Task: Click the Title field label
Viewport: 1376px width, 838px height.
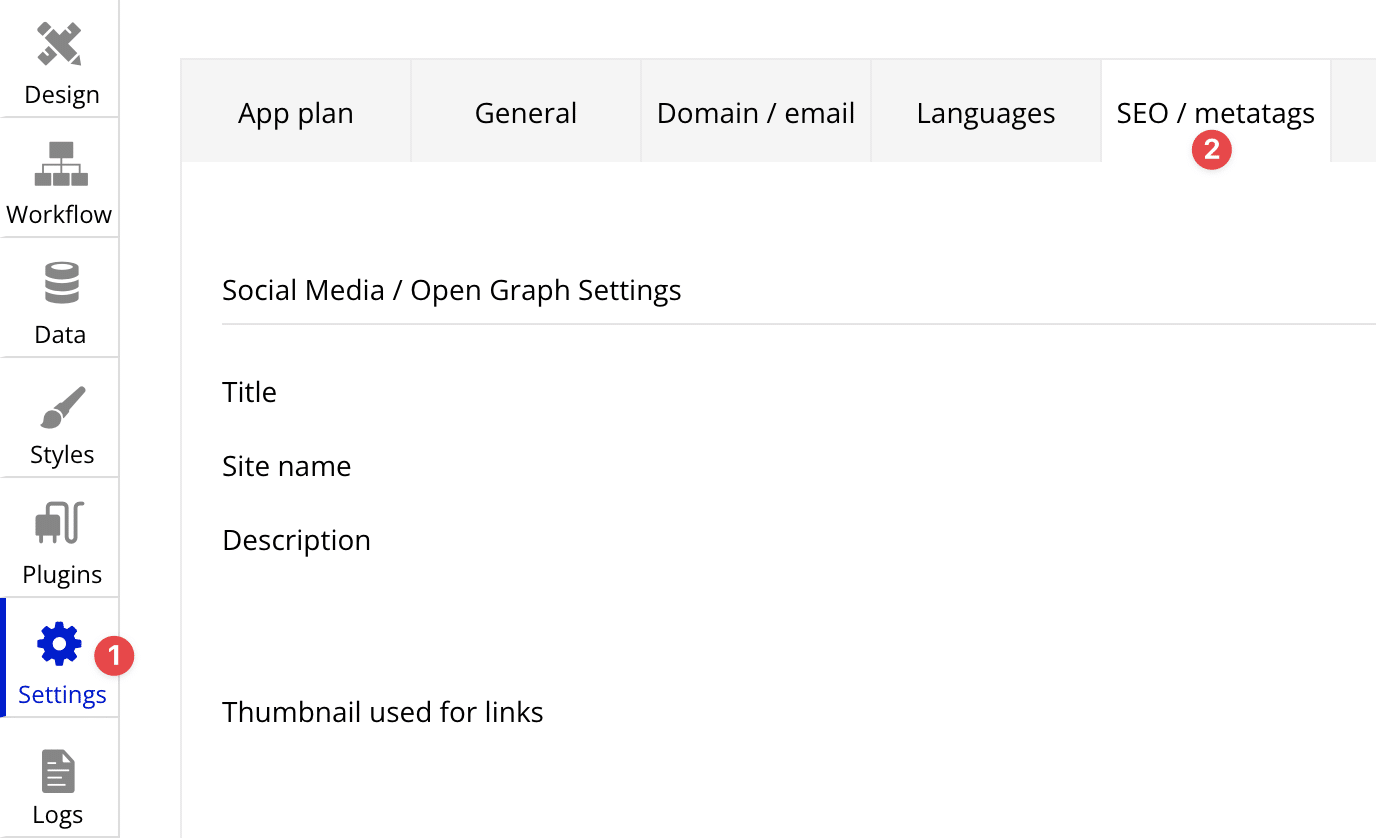Action: click(x=249, y=392)
